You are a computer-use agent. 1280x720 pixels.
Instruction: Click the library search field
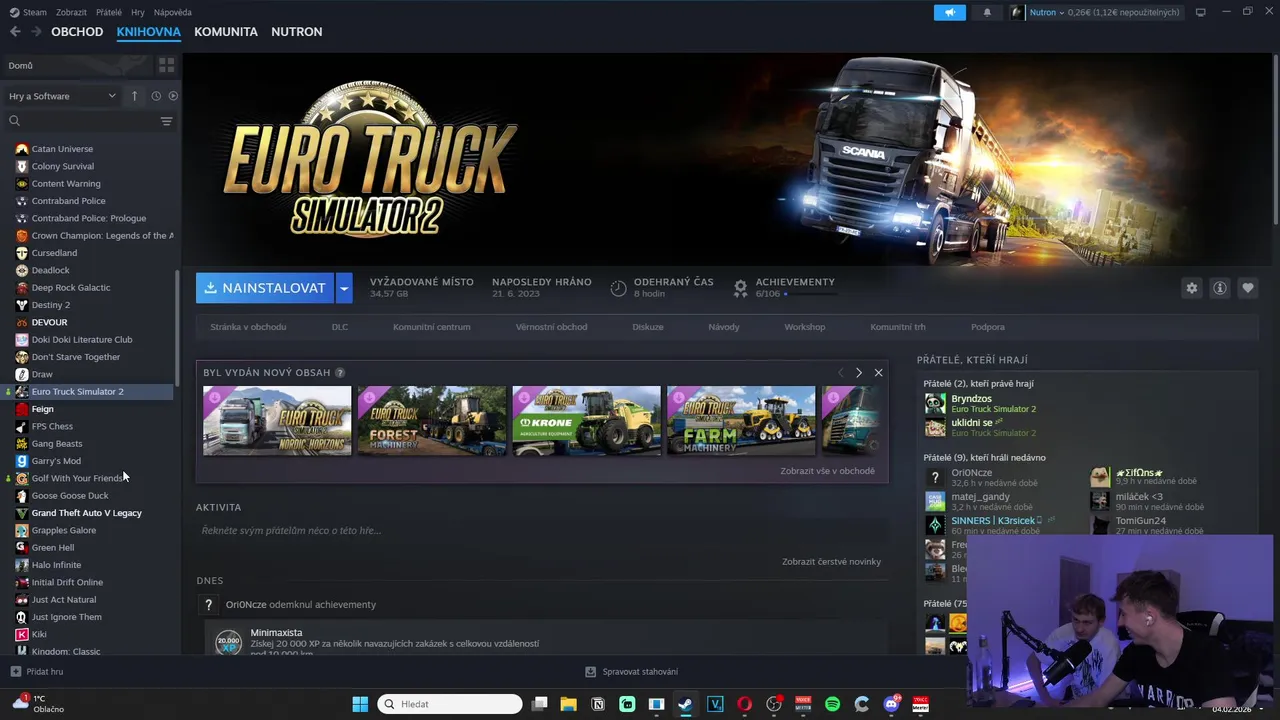coord(88,121)
